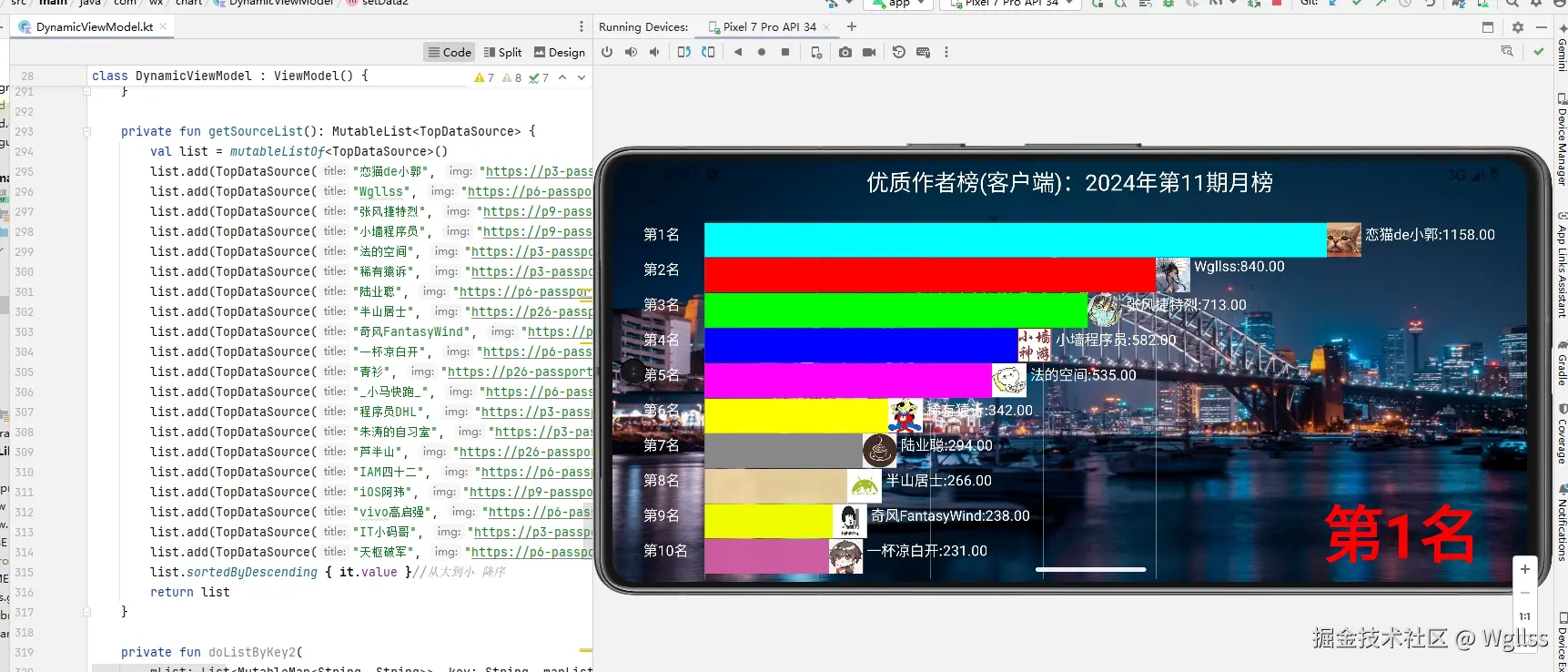Rotate emulator left icon
This screenshot has height=672, width=1568.
click(x=684, y=52)
